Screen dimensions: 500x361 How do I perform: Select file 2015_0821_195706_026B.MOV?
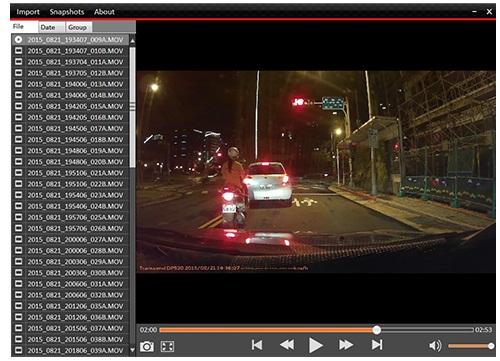(x=70, y=228)
